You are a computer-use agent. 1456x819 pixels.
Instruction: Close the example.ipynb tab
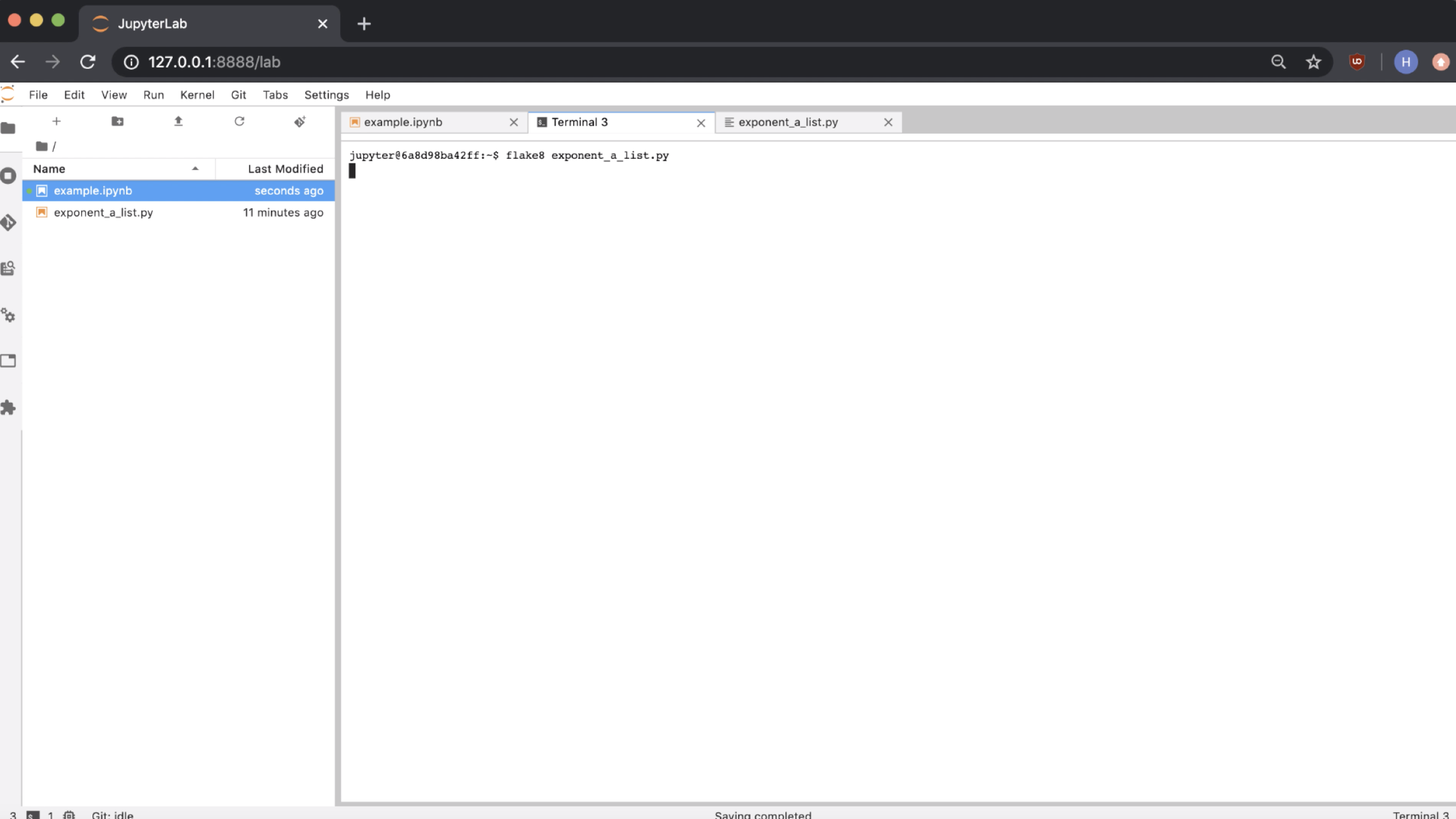coord(513,123)
